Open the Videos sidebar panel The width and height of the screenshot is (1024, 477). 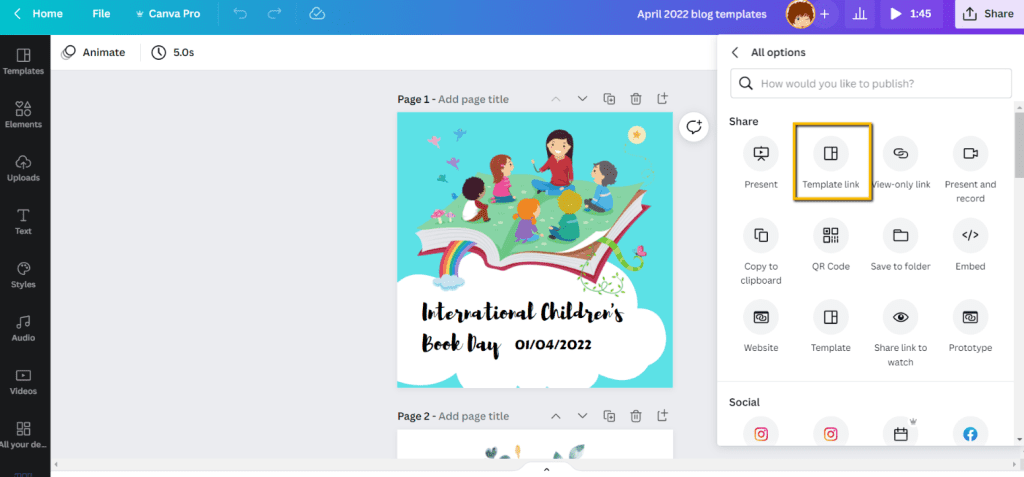(24, 382)
